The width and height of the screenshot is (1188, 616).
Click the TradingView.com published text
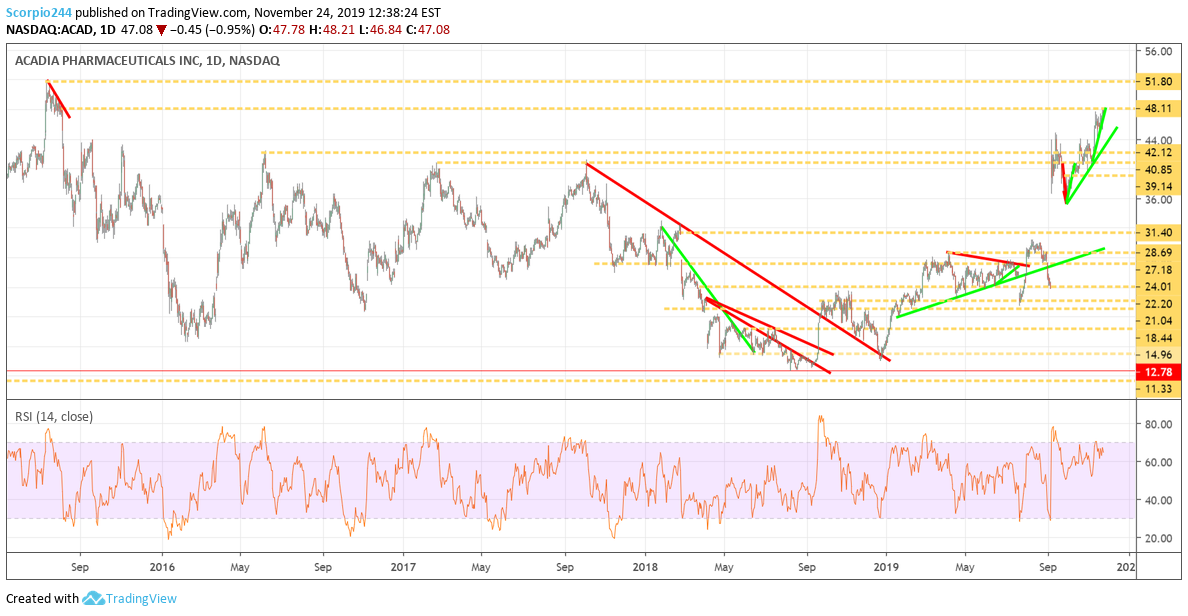pos(162,13)
